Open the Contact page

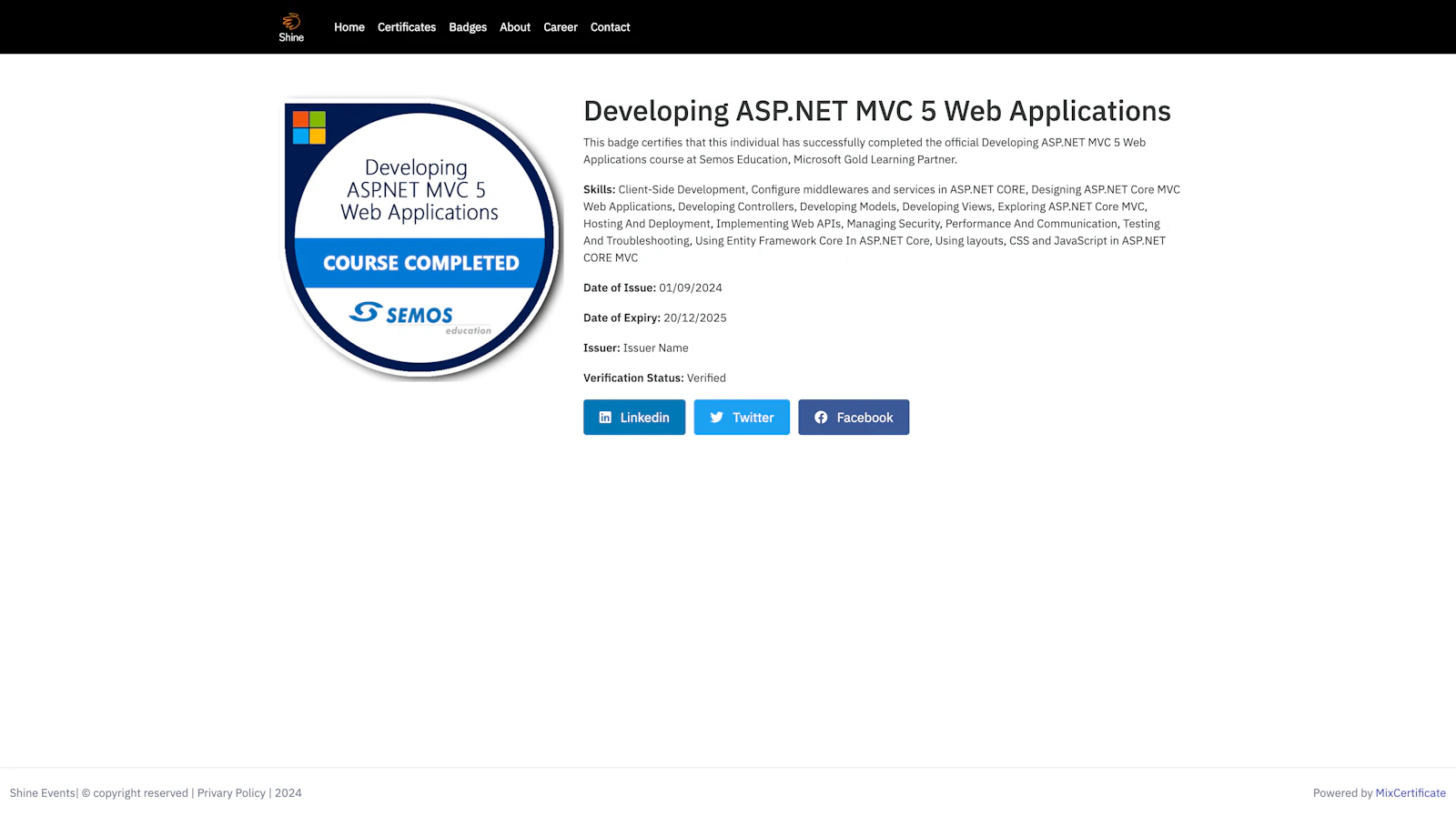pos(610,27)
